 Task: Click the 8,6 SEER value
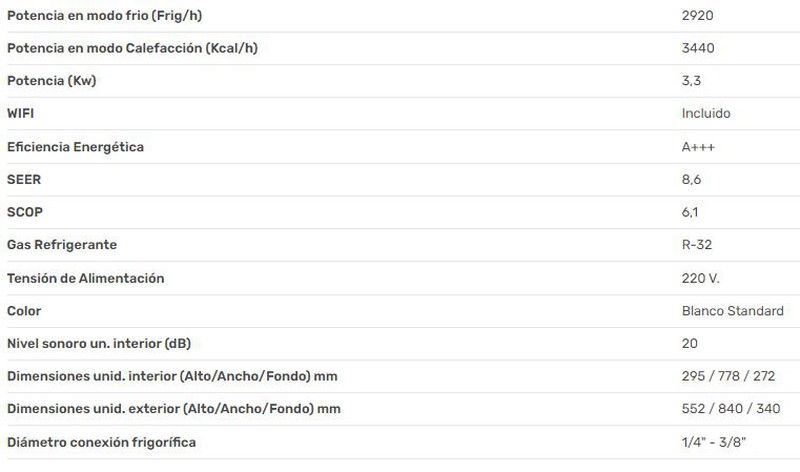click(691, 180)
